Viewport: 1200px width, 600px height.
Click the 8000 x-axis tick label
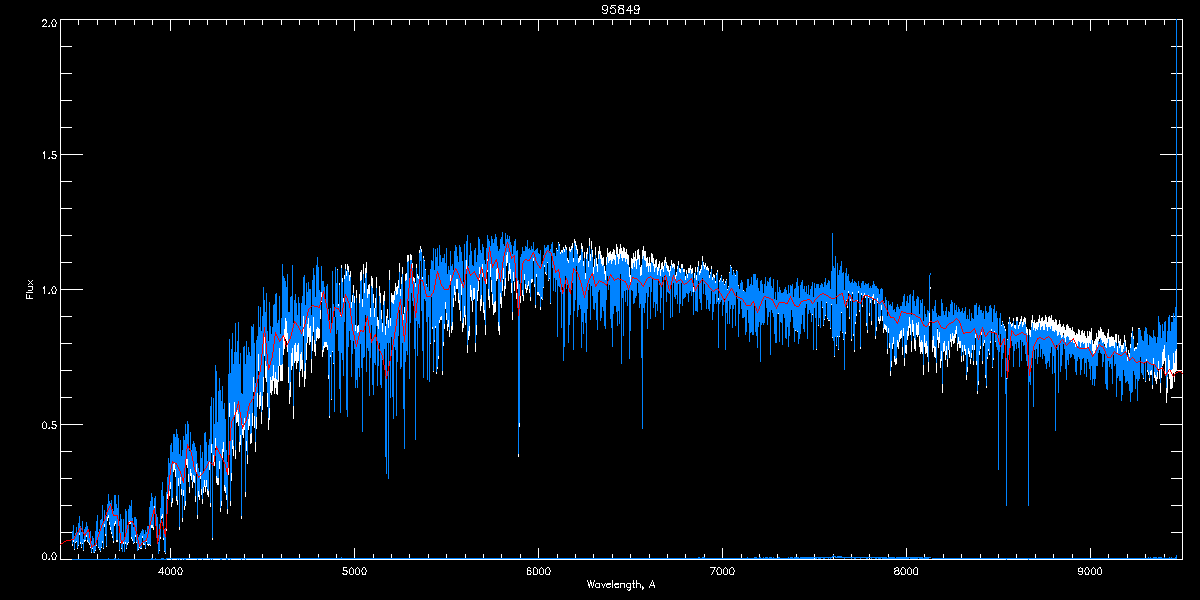pyautogui.click(x=906, y=572)
